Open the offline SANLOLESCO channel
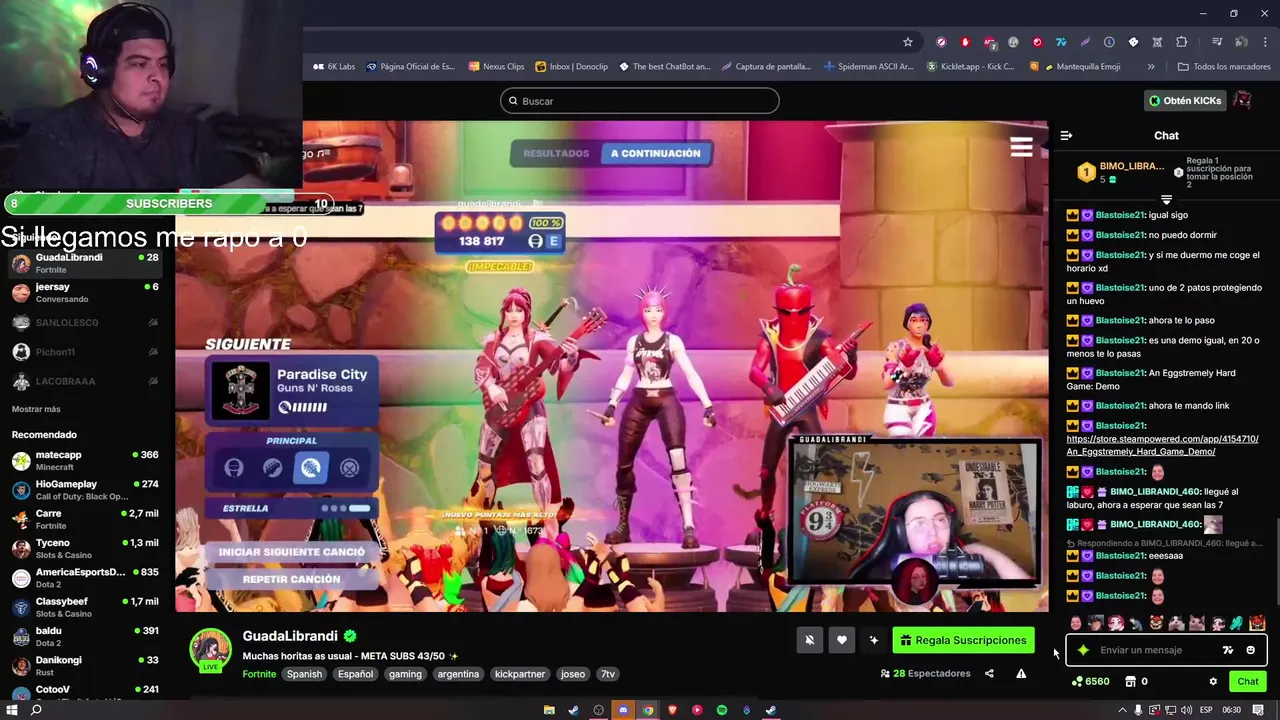The width and height of the screenshot is (1280, 720). 87,323
